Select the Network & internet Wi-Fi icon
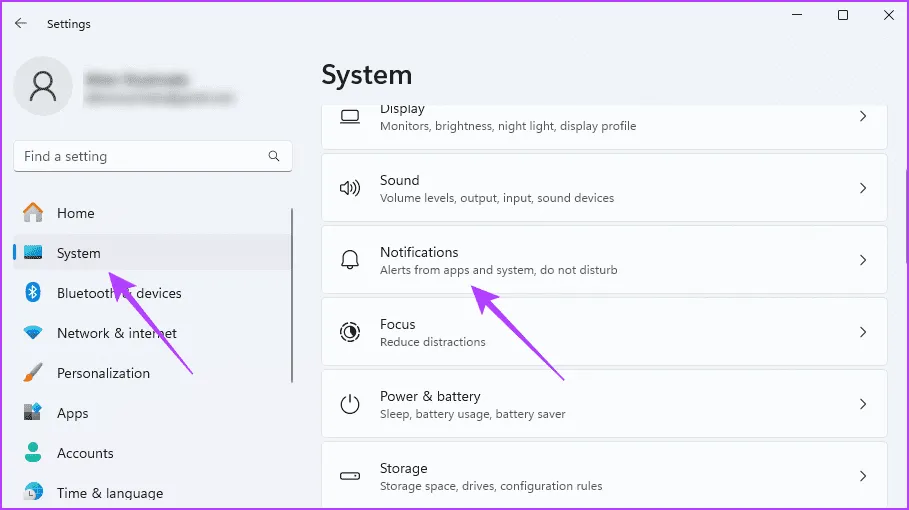This screenshot has width=909, height=510. point(33,333)
